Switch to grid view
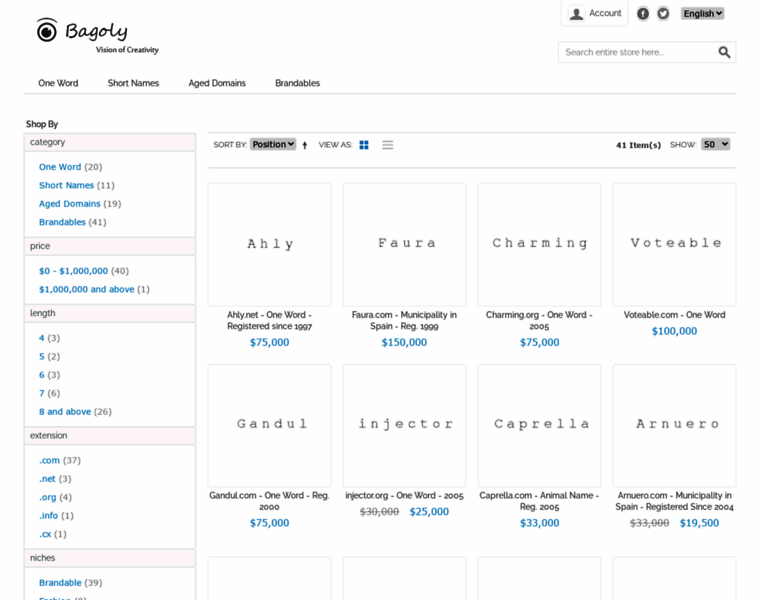760x600 pixels. [x=364, y=145]
